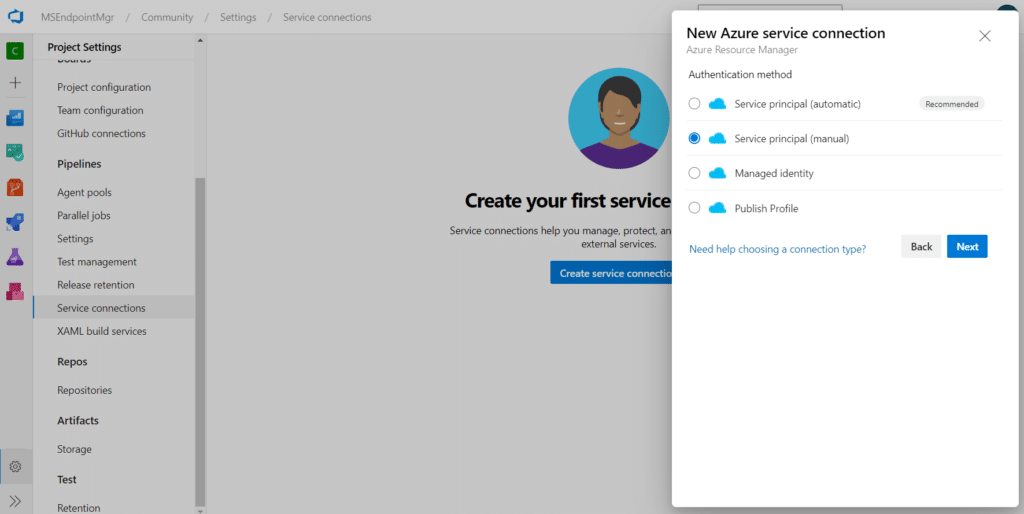Viewport: 1024px width, 514px height.
Task: Select Service connections in sidebar
Action: coord(114,308)
